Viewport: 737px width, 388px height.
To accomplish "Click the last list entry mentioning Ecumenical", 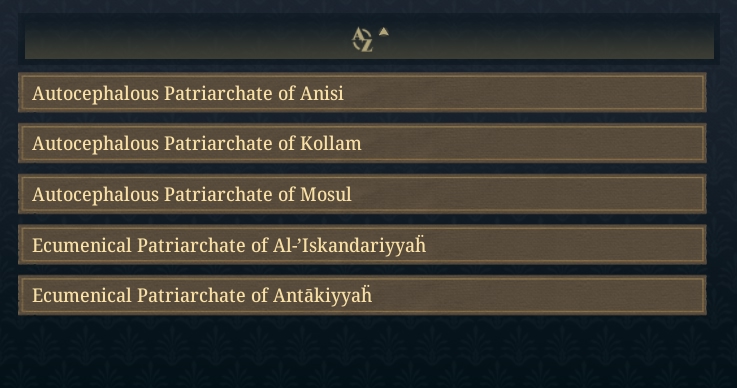I will (362, 295).
